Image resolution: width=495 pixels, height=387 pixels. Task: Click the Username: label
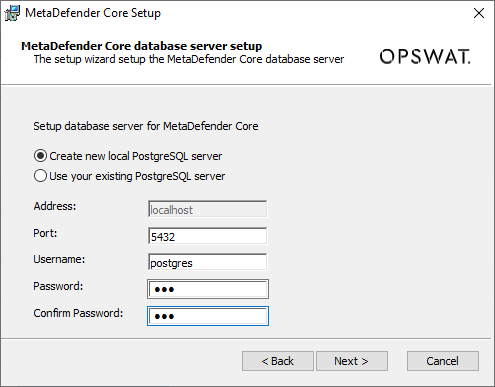(x=59, y=259)
